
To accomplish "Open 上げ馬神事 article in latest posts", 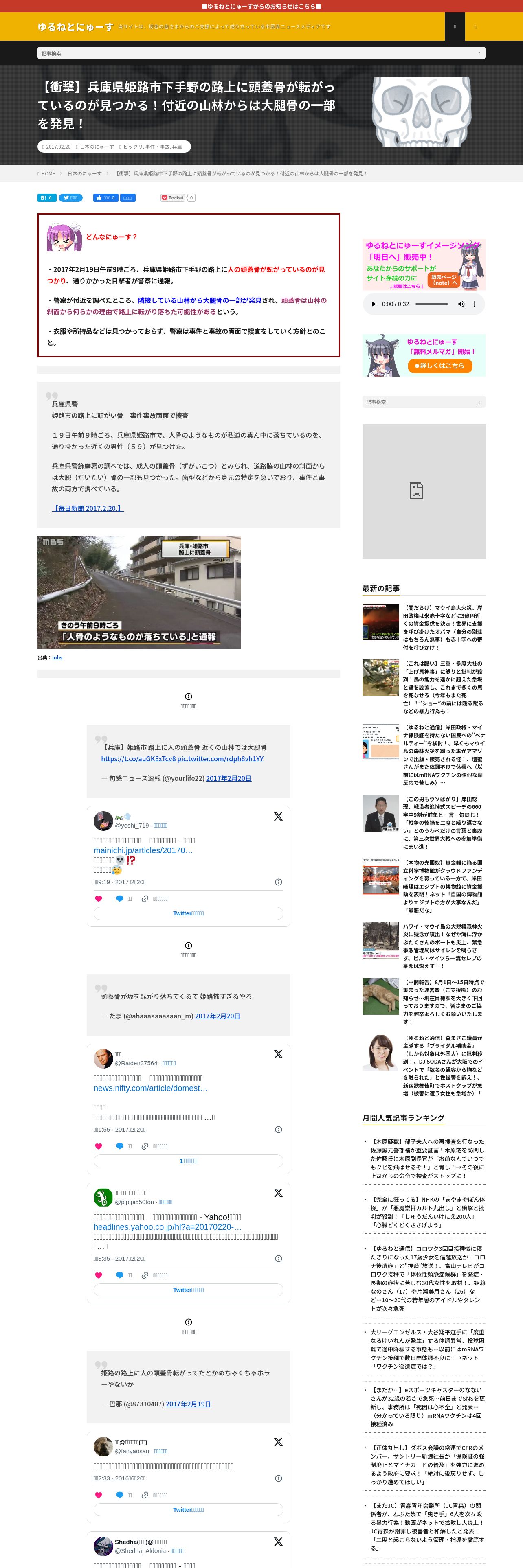I will pos(443,687).
